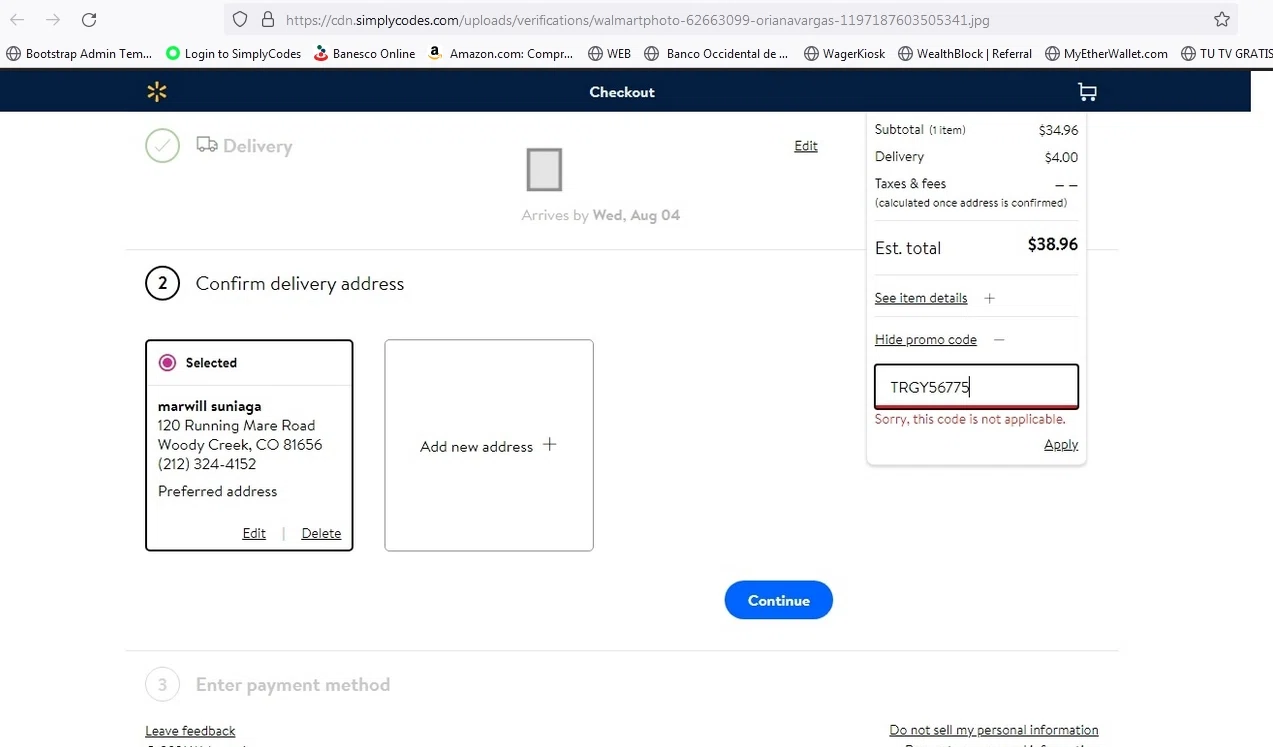The image size is (1273, 747).
Task: Click the item thumbnail placeholder
Action: [544, 169]
